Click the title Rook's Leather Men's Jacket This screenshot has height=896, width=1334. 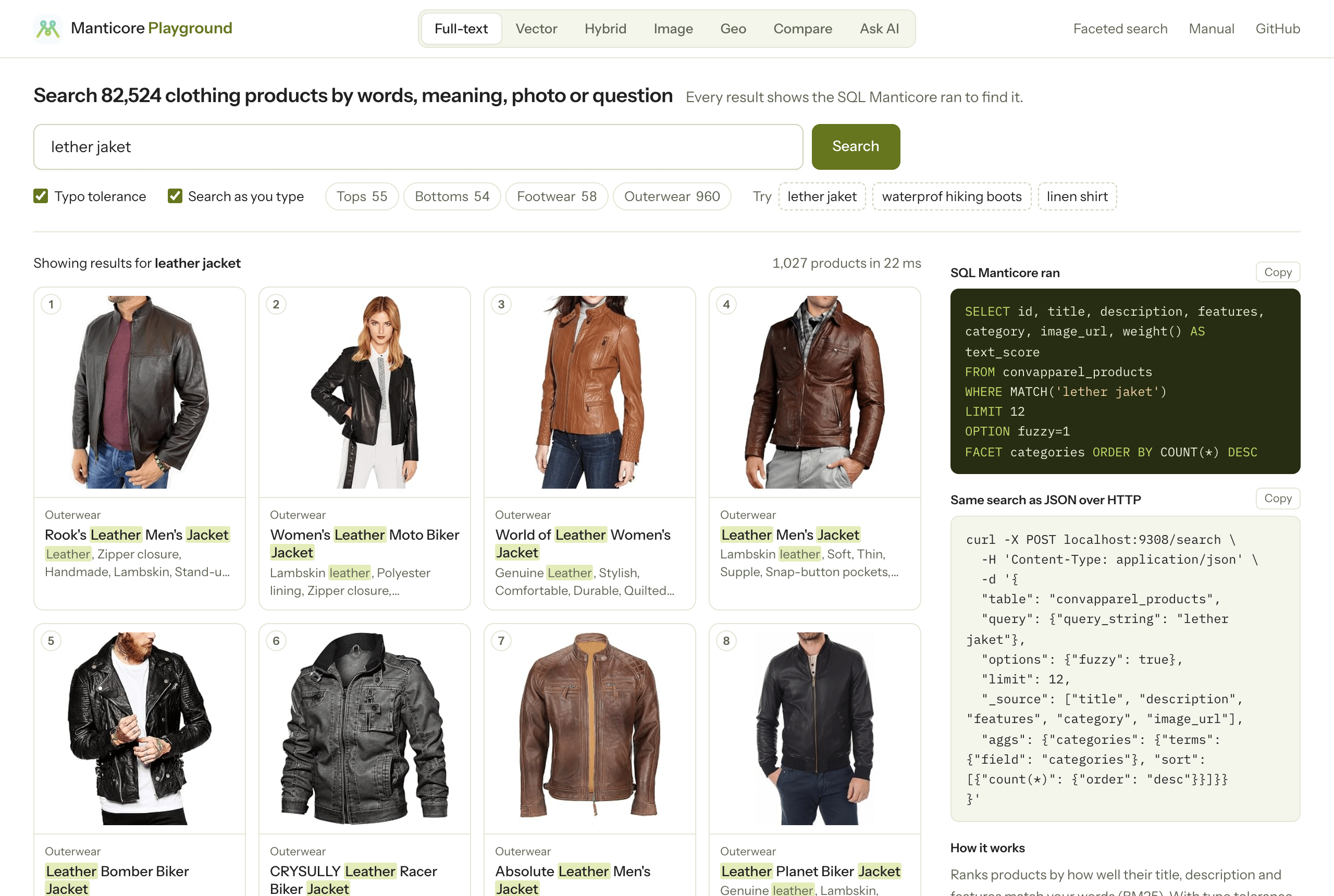click(x=137, y=535)
